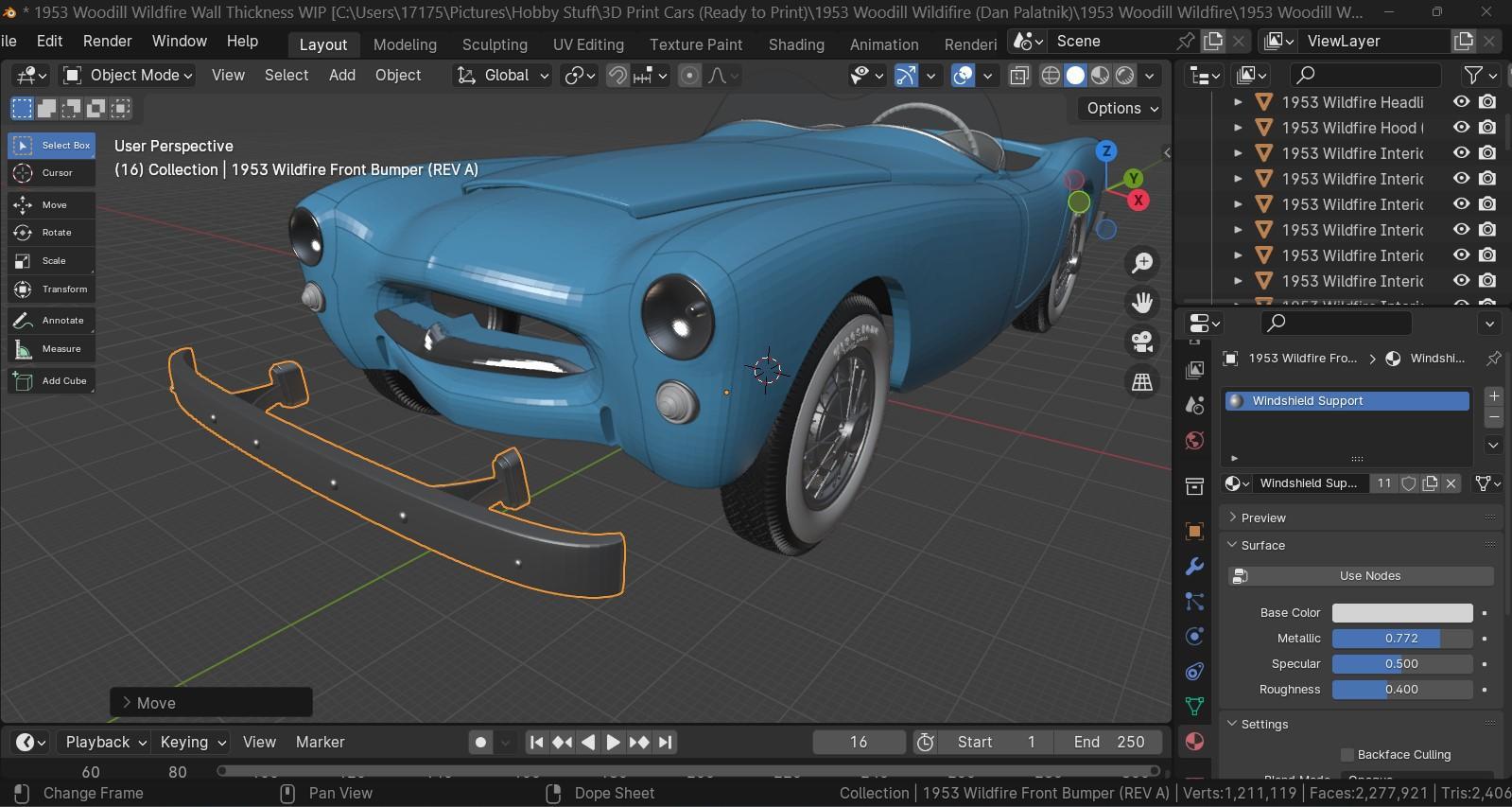The width and height of the screenshot is (1512, 807).
Task: Open the Object Data properties tab
Action: (1194, 706)
